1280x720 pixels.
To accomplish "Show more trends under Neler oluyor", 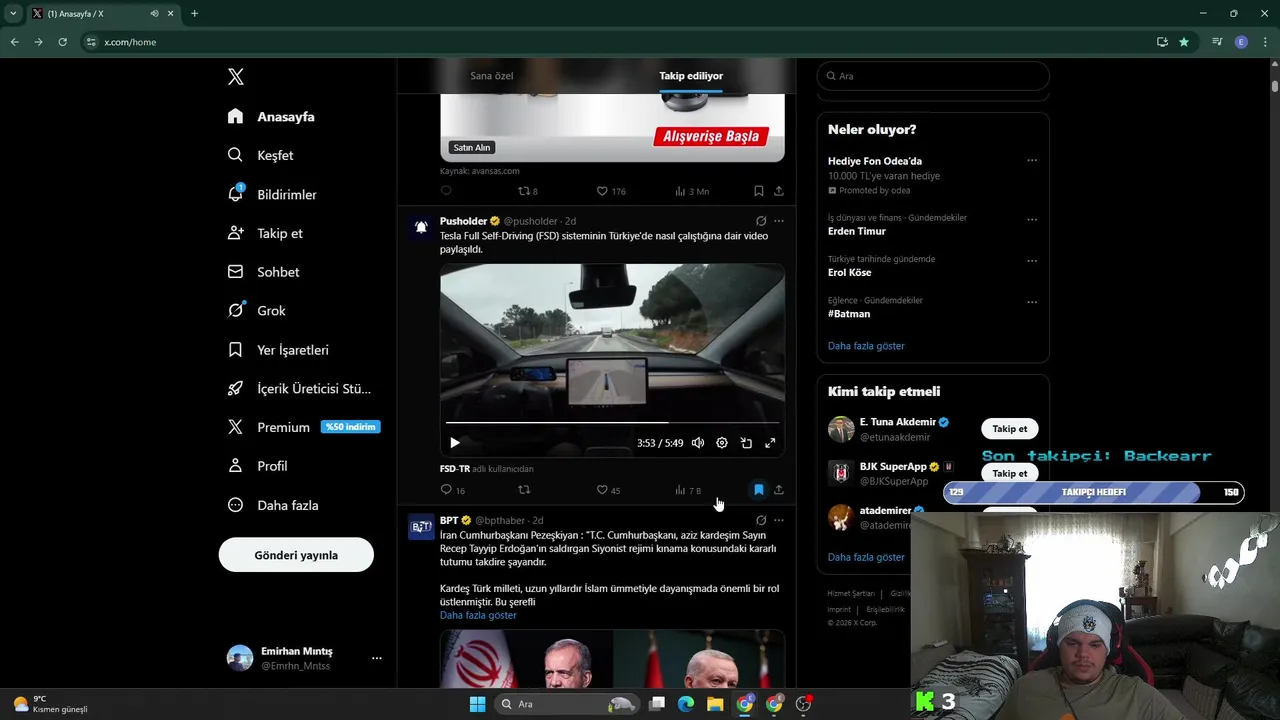I will click(866, 346).
